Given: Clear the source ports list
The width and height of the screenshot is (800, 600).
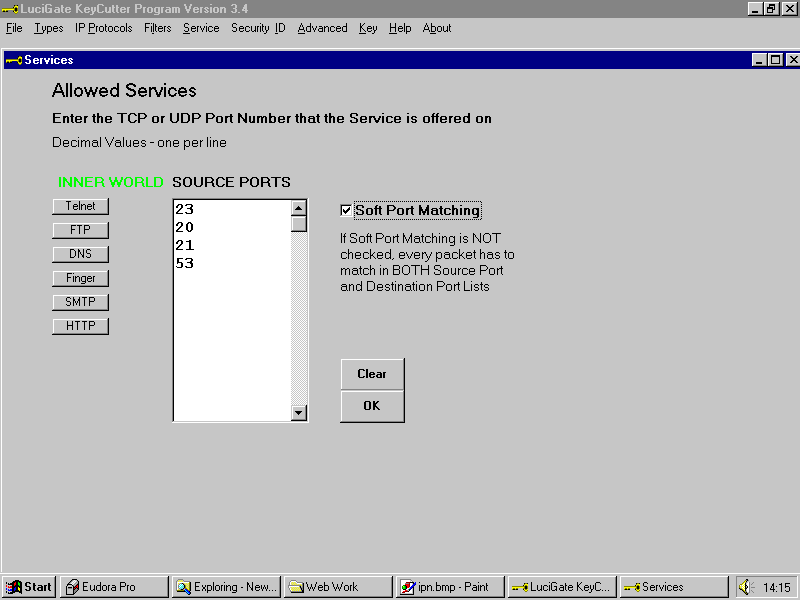Looking at the screenshot, I should pyautogui.click(x=372, y=374).
